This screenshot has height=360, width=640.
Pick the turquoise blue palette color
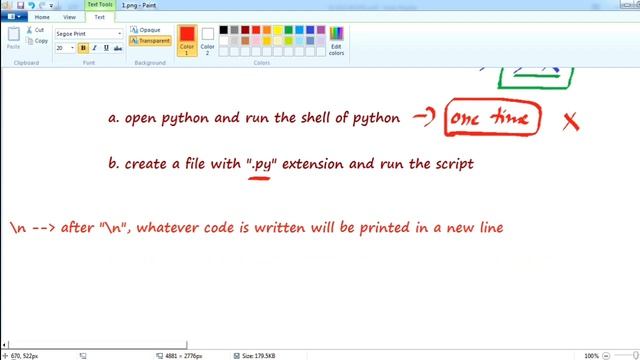click(300, 30)
